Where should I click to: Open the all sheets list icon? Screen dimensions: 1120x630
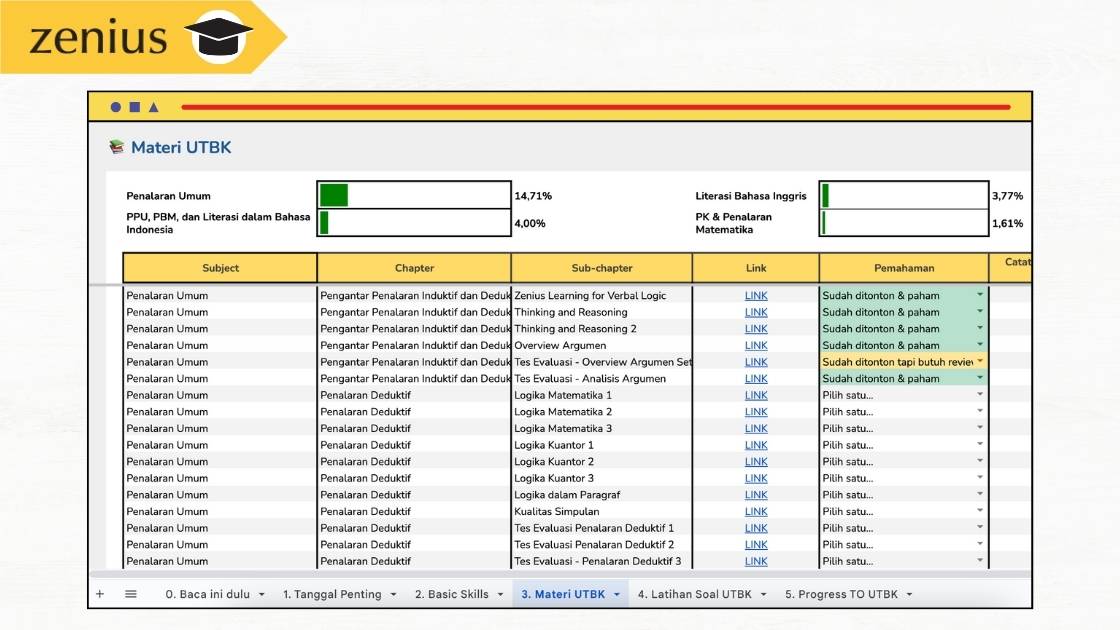(131, 594)
